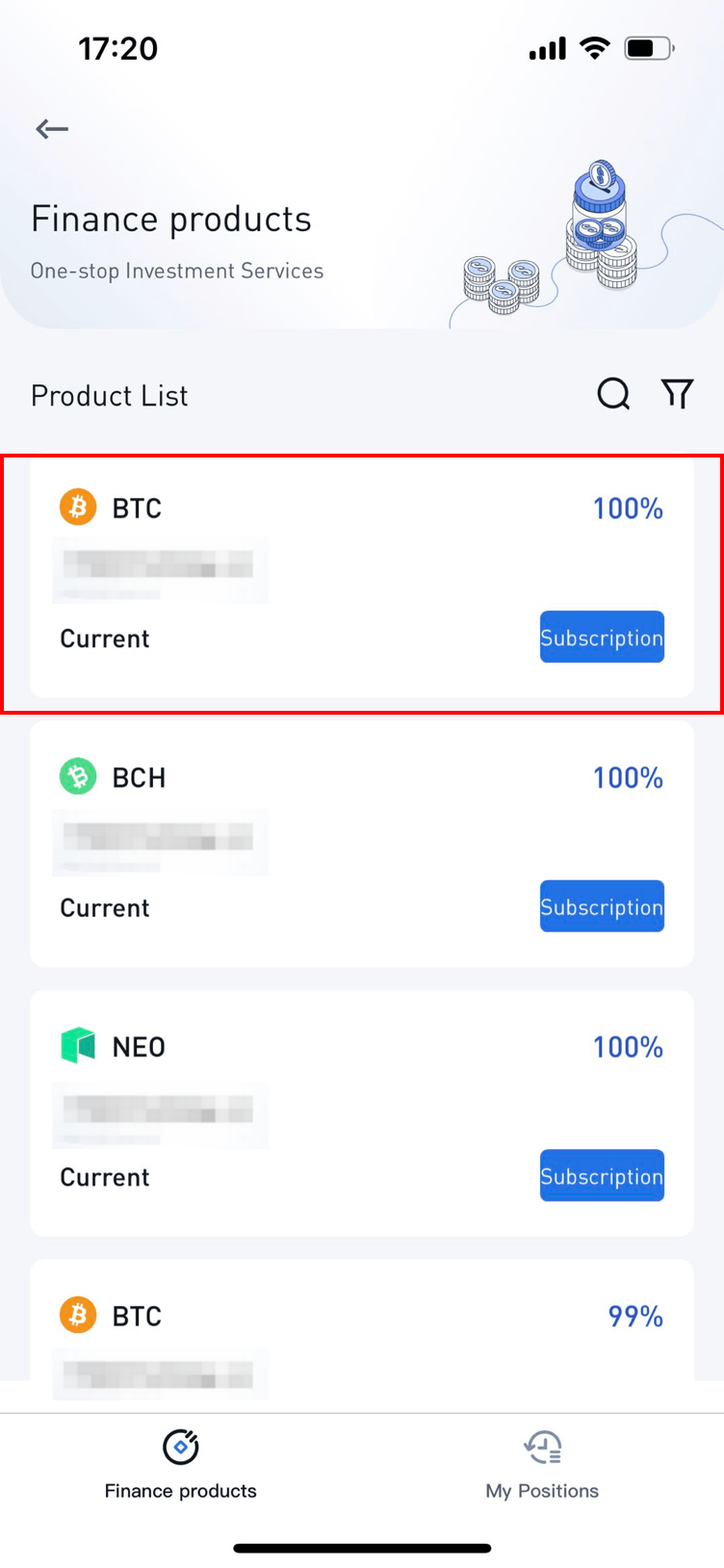Tap the back arrow at top left

(51, 128)
